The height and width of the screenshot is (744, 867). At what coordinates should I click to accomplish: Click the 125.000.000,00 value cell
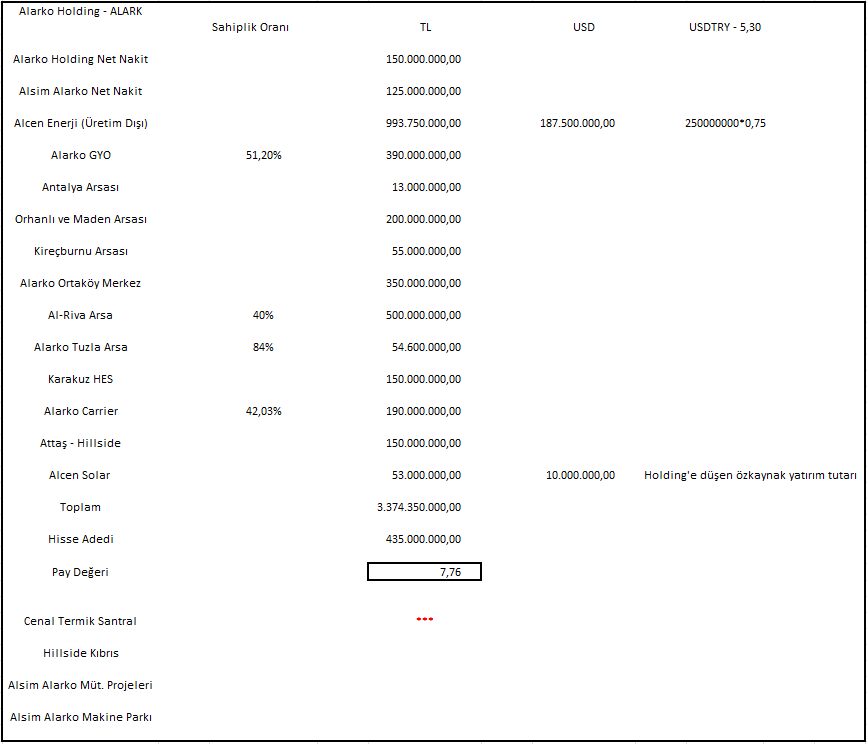tap(424, 91)
